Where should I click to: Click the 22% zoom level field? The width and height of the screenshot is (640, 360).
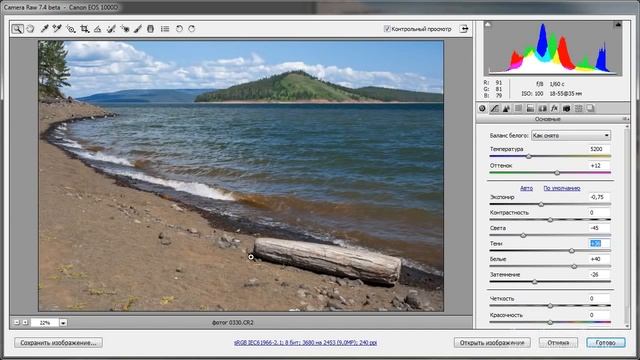pos(44,322)
